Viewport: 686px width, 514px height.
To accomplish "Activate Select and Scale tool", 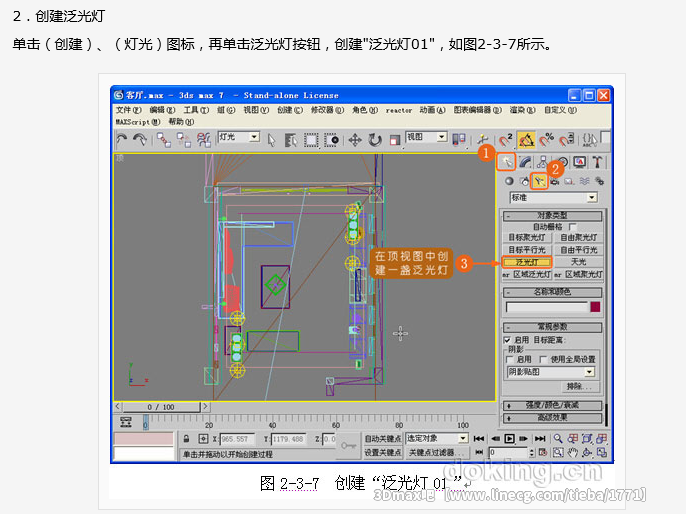I will (395, 140).
